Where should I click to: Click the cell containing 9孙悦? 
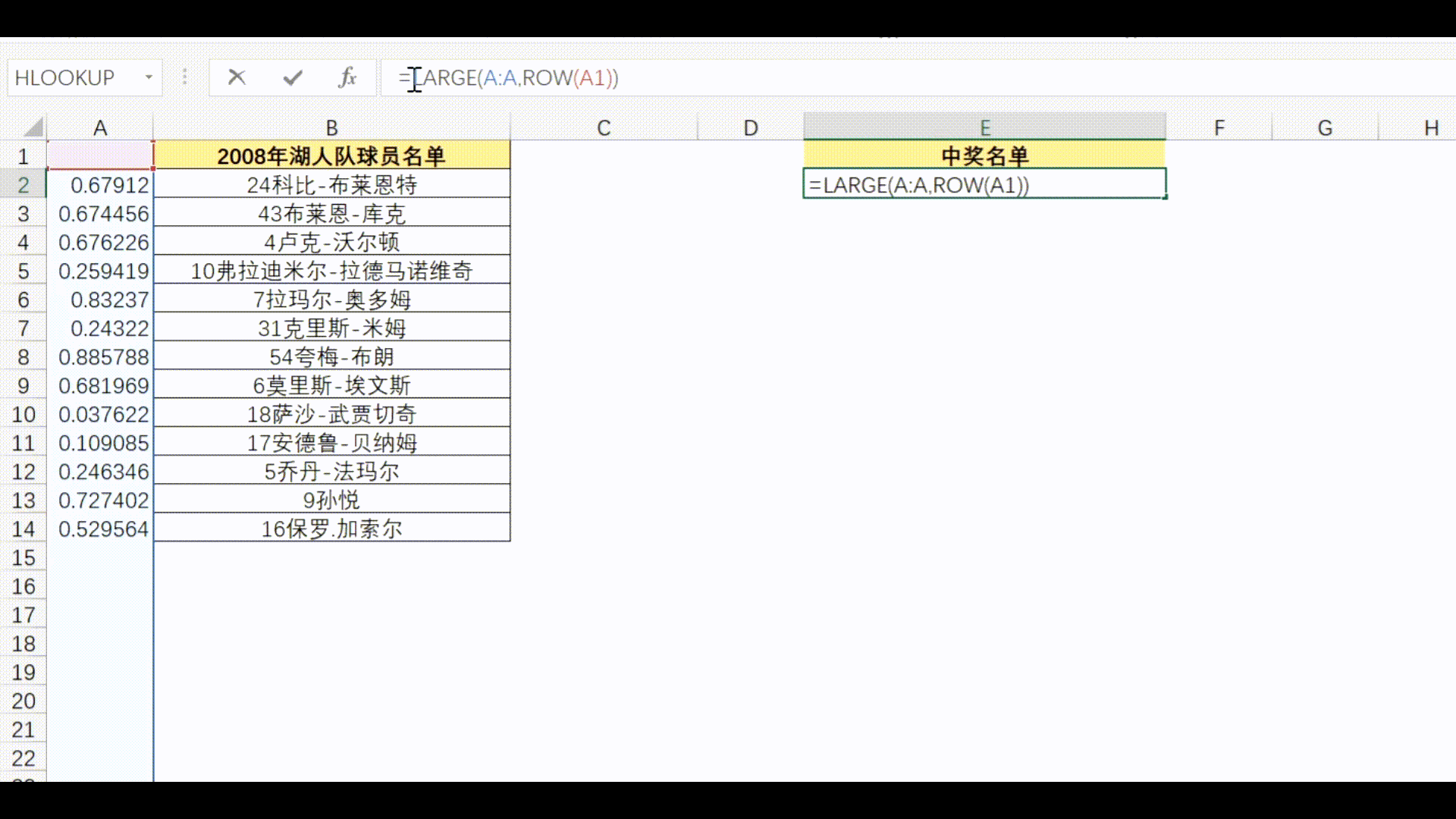point(331,500)
